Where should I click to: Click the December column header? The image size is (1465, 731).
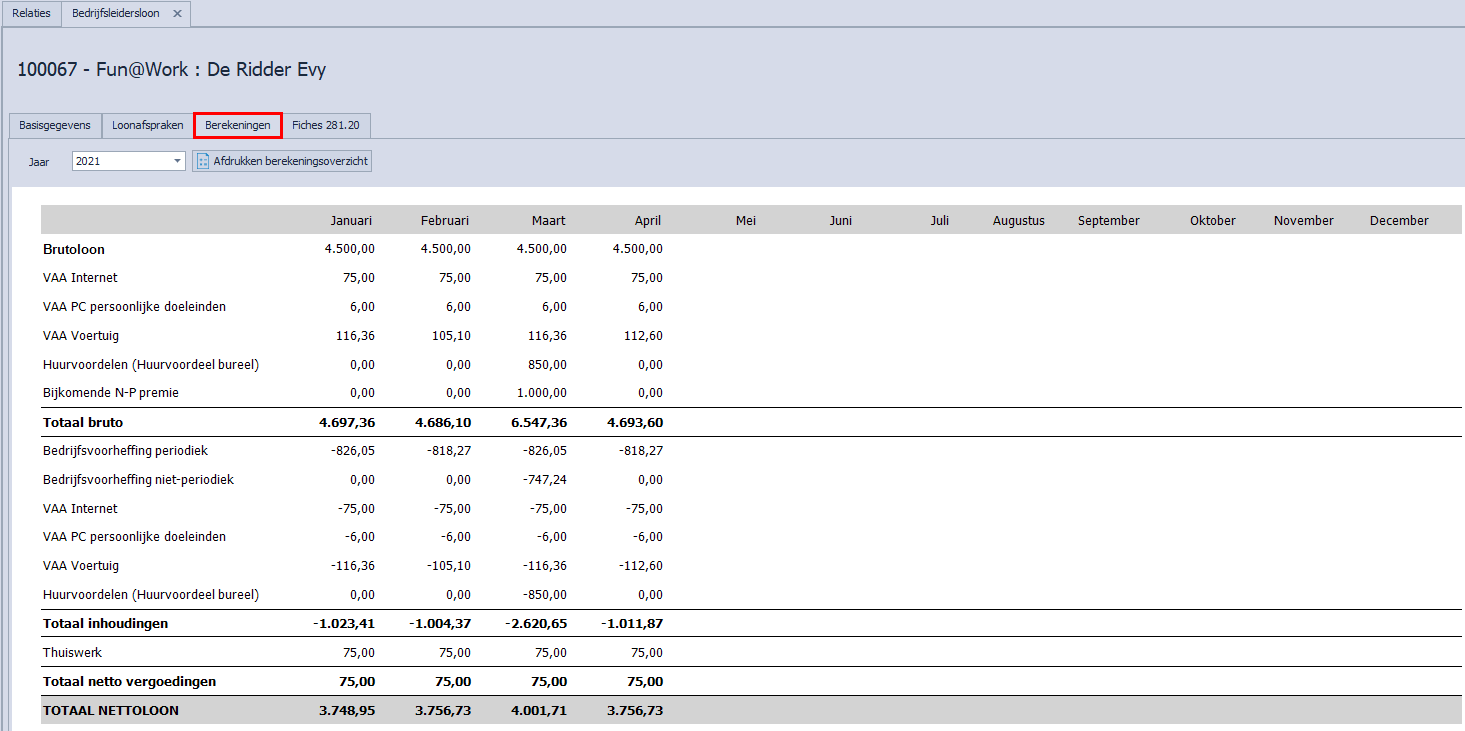tap(1398, 221)
